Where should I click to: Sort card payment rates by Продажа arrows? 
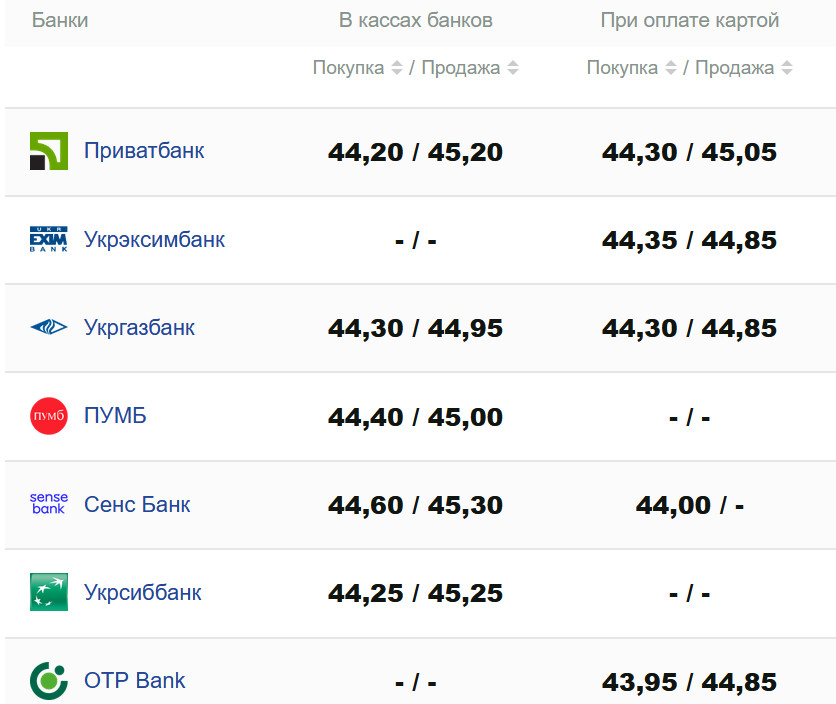[787, 68]
